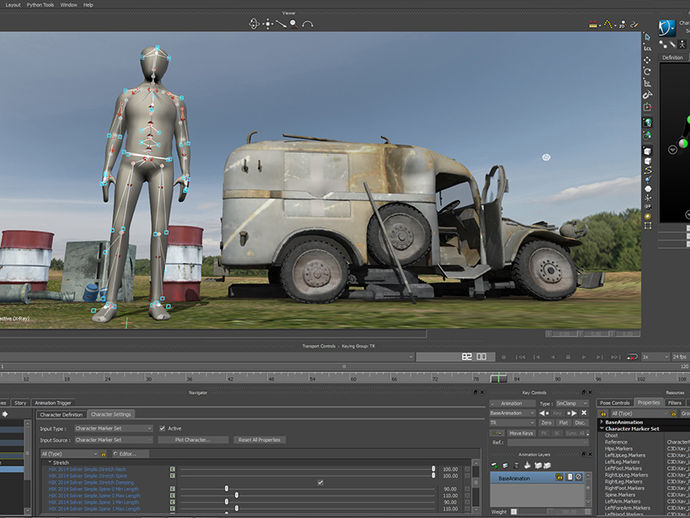Switch to the Pose Controls tab

tap(615, 403)
